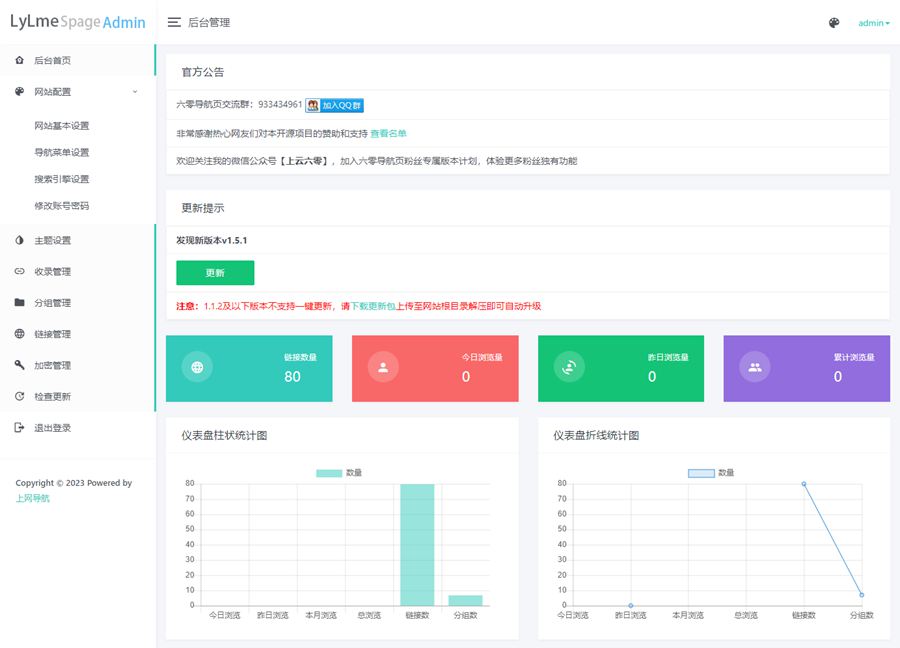Click the link icon beside 收录管理
This screenshot has width=900, height=648.
click(x=20, y=271)
